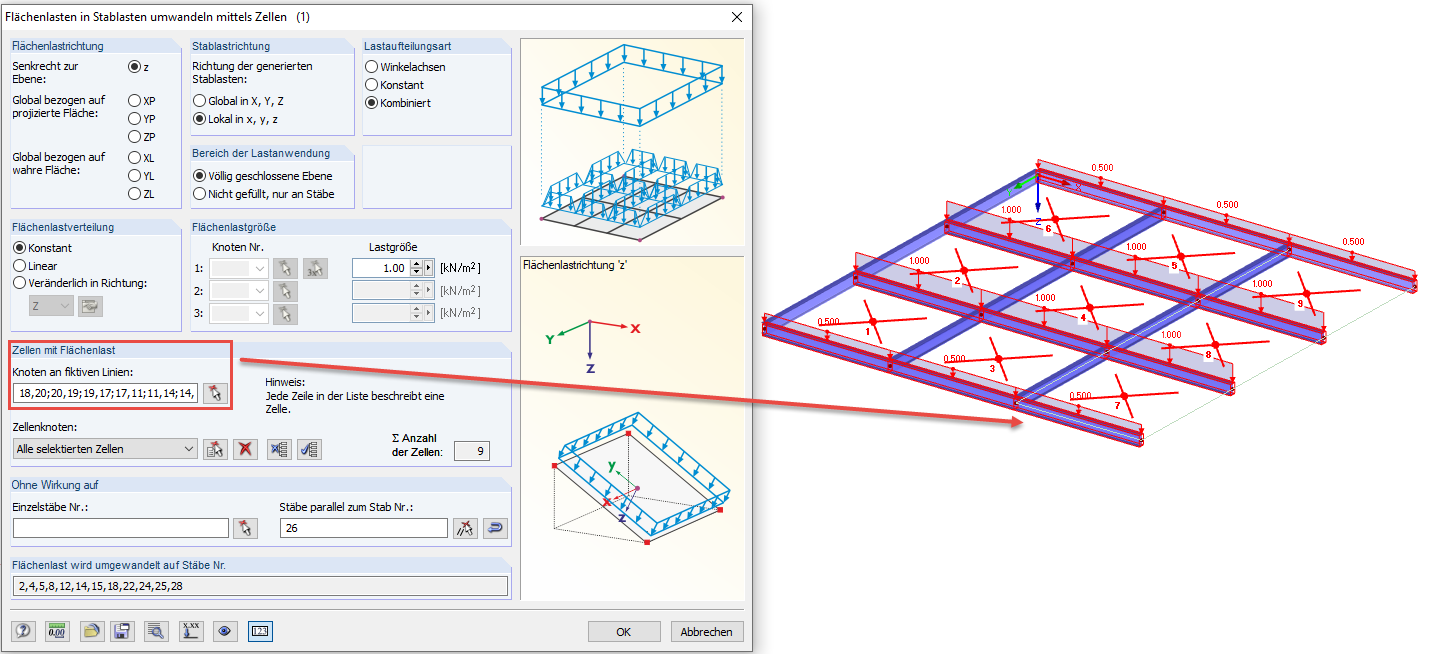Toggle the 123 numbering icon
1448x654 pixels.
pyautogui.click(x=260, y=631)
